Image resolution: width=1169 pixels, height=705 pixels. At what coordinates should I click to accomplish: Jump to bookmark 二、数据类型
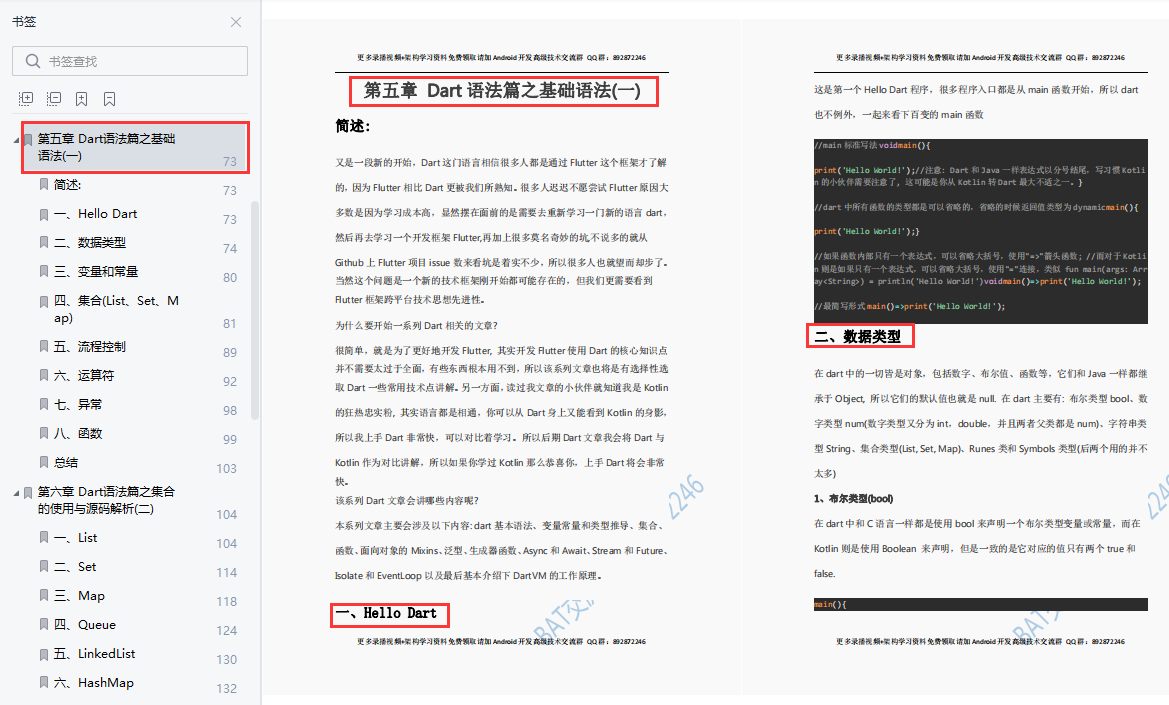(x=89, y=243)
